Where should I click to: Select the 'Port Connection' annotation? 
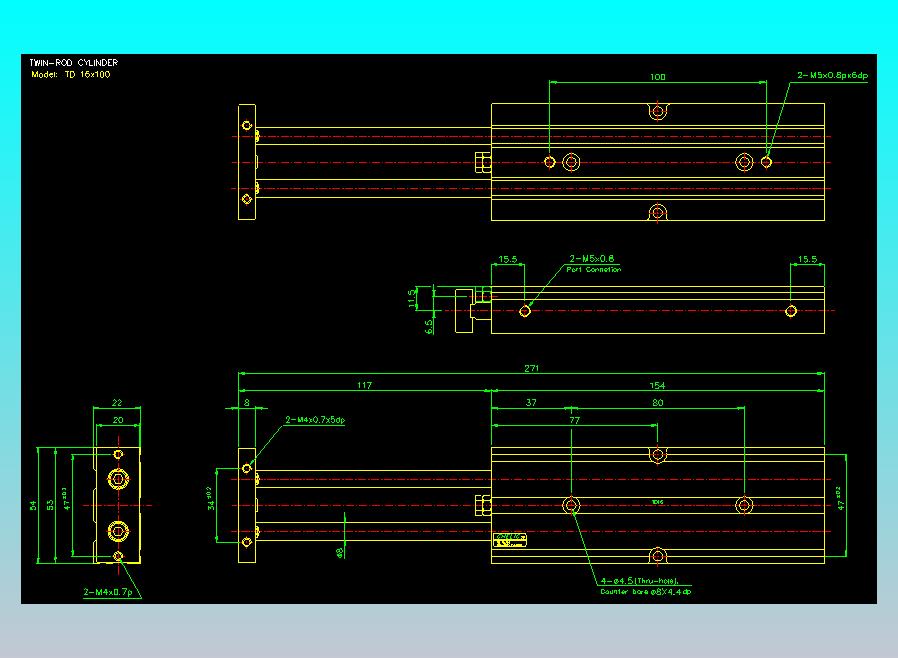pos(593,269)
